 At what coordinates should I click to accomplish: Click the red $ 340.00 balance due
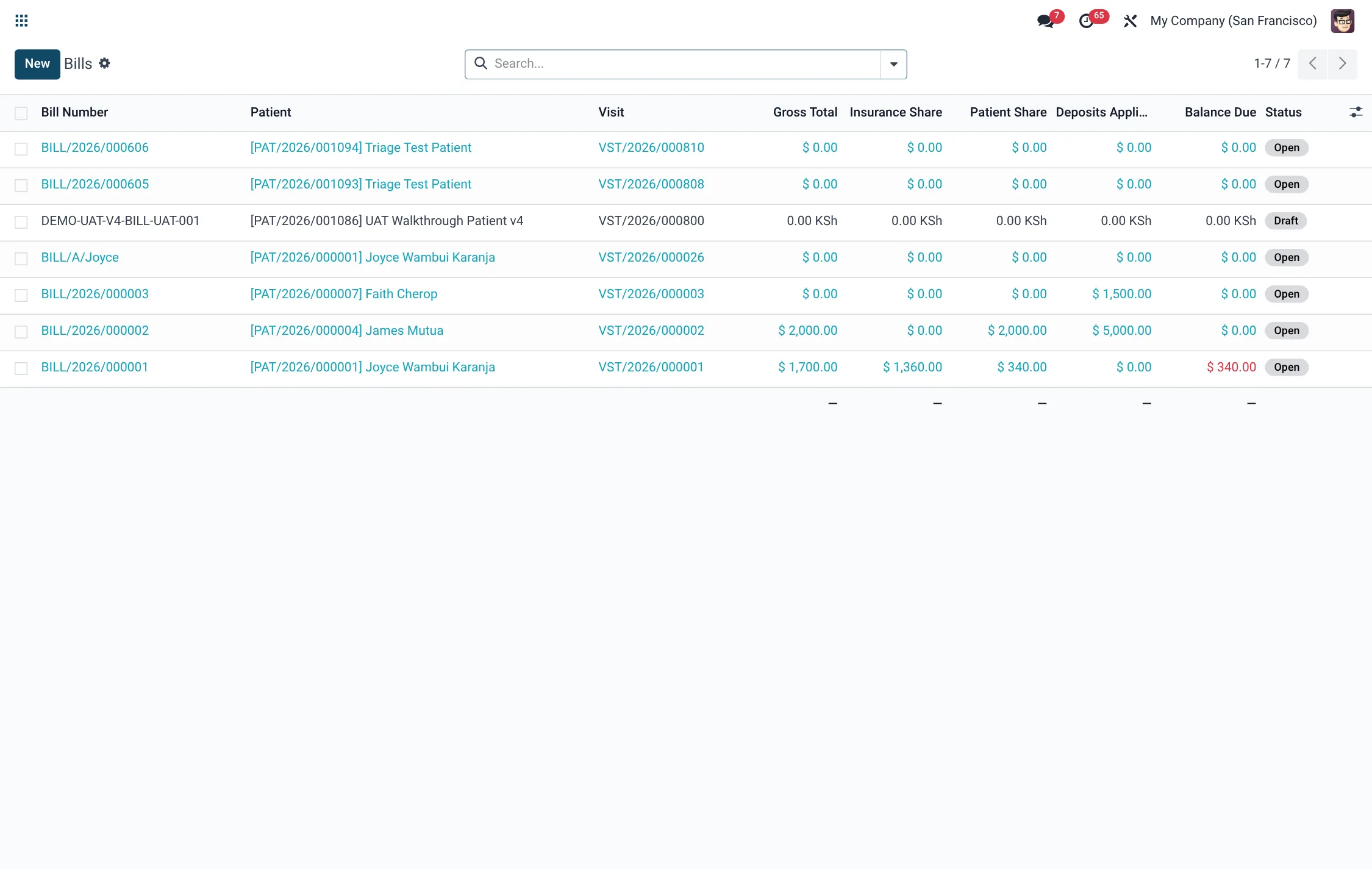pos(1231,367)
